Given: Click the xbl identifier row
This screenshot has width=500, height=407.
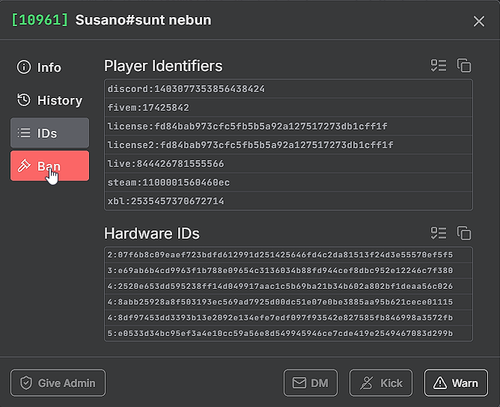Looking at the screenshot, I should pyautogui.click(x=288, y=201).
